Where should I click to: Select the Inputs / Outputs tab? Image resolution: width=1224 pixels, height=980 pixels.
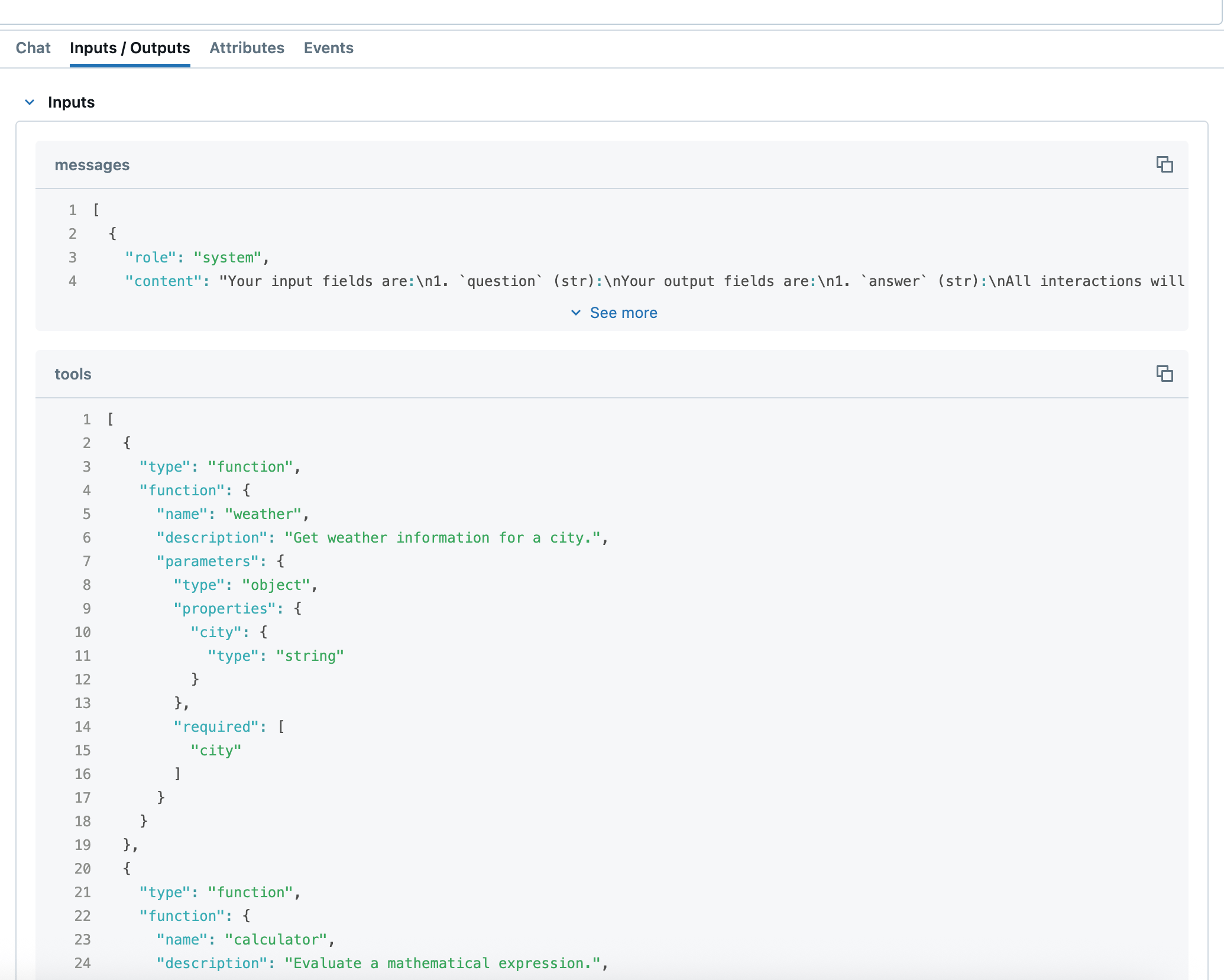coord(129,48)
